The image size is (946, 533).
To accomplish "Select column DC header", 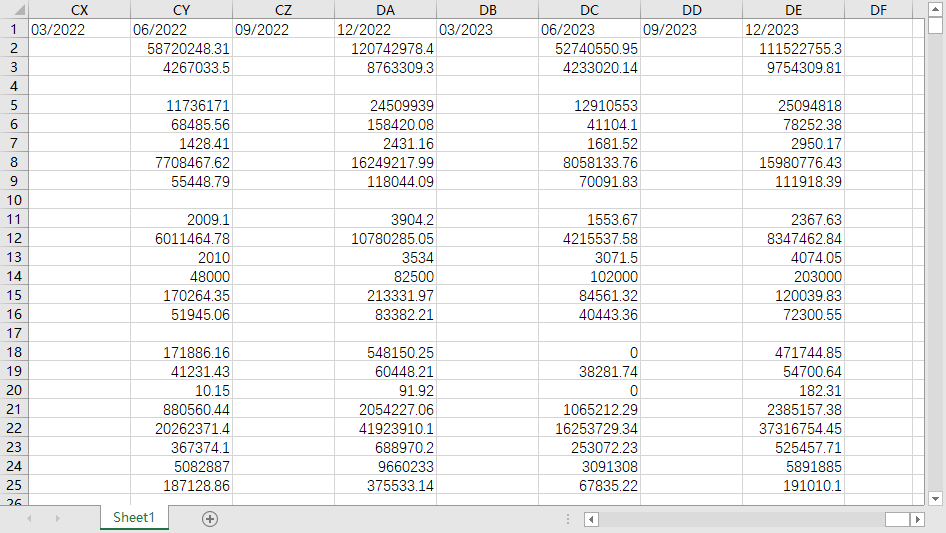I will pos(589,10).
